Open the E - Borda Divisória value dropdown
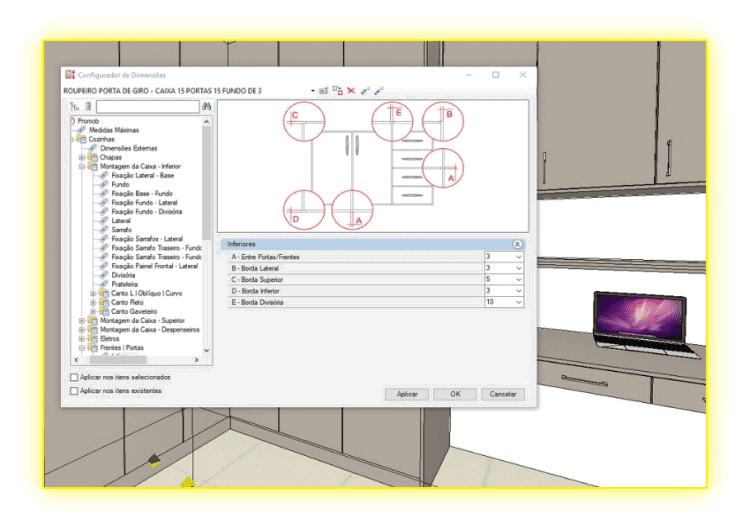 (518, 301)
